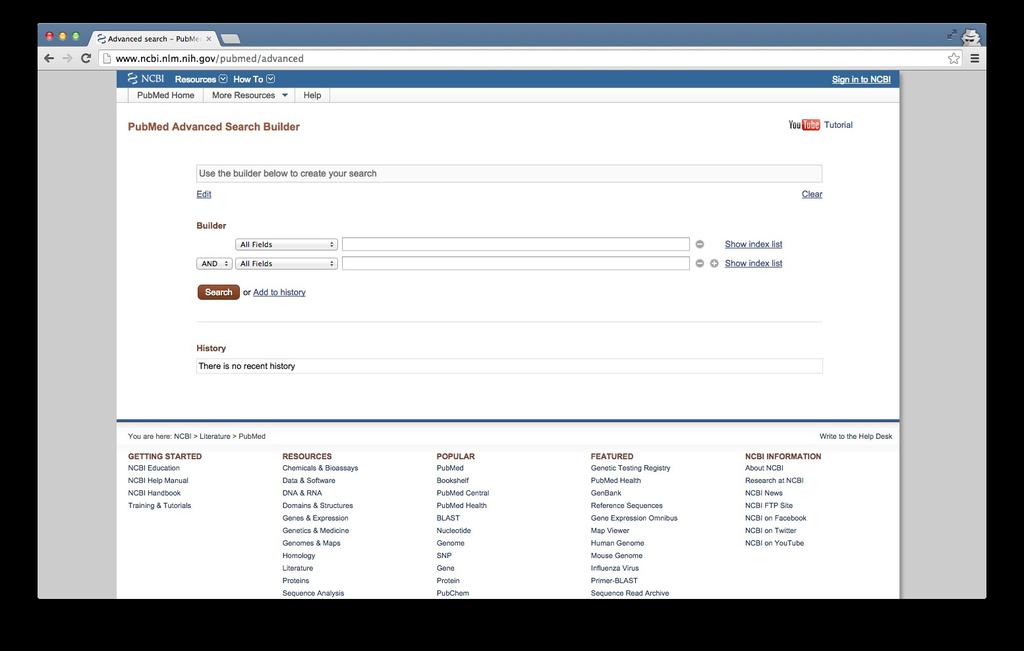Screen dimensions: 1024x651
Task: Open Chemicals & Bioassays link
Action: tap(320, 468)
